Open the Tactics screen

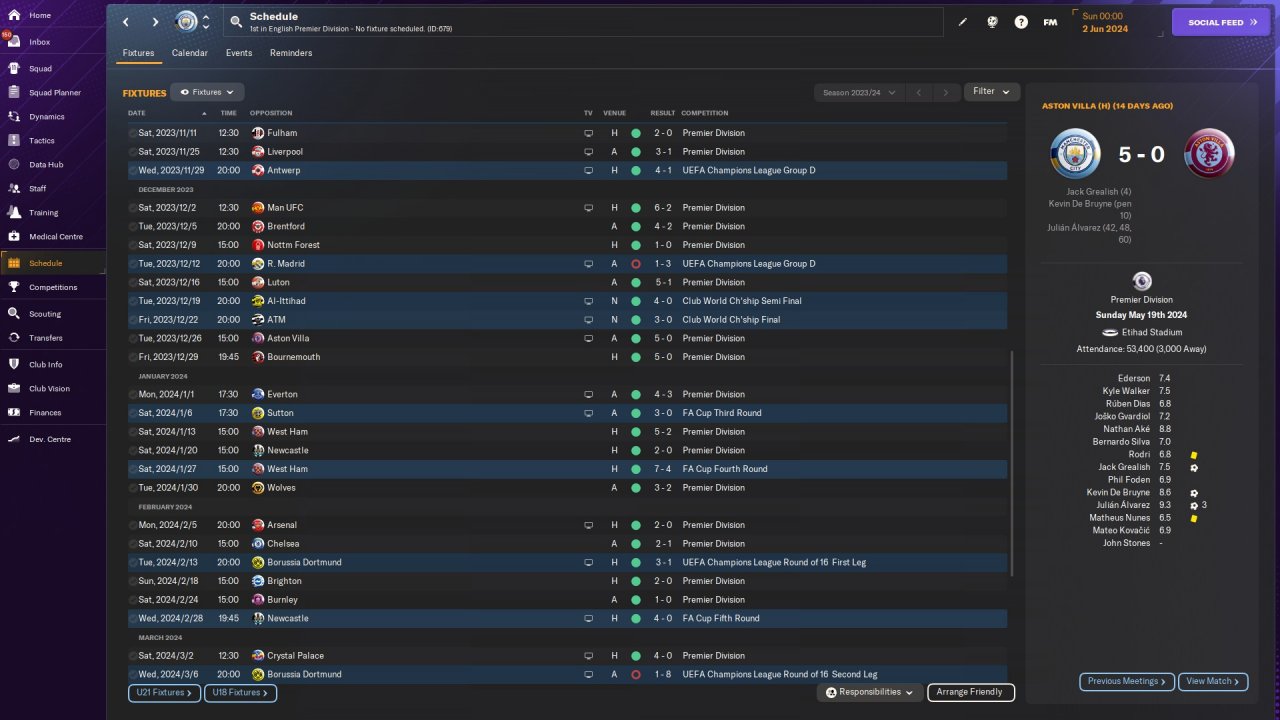(x=42, y=141)
